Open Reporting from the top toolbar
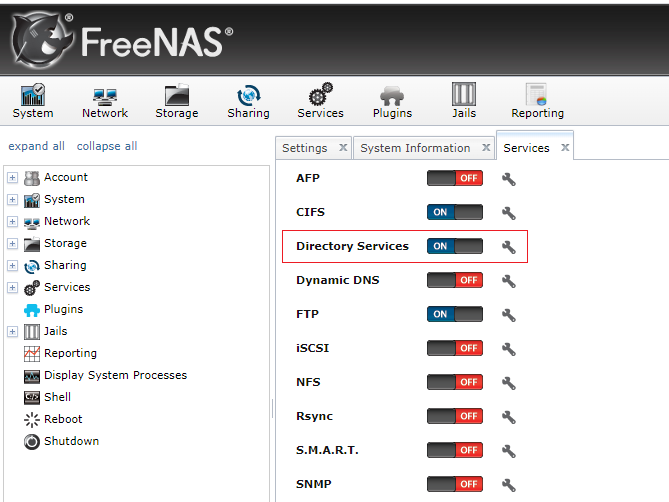Image resolution: width=669 pixels, height=502 pixels. click(x=538, y=101)
